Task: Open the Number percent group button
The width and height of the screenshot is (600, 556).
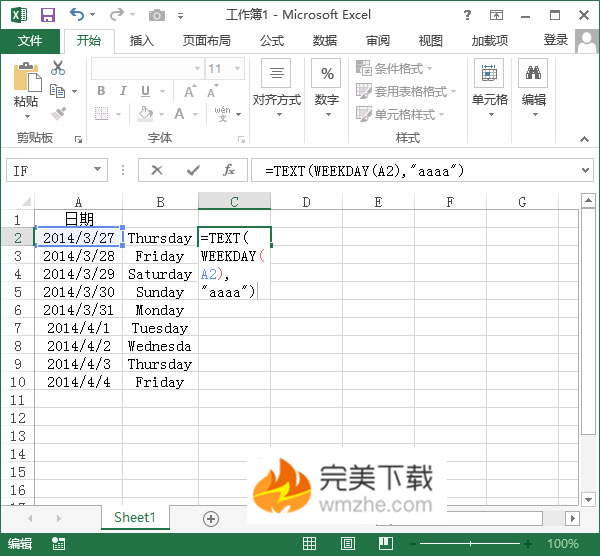Action: click(x=326, y=88)
